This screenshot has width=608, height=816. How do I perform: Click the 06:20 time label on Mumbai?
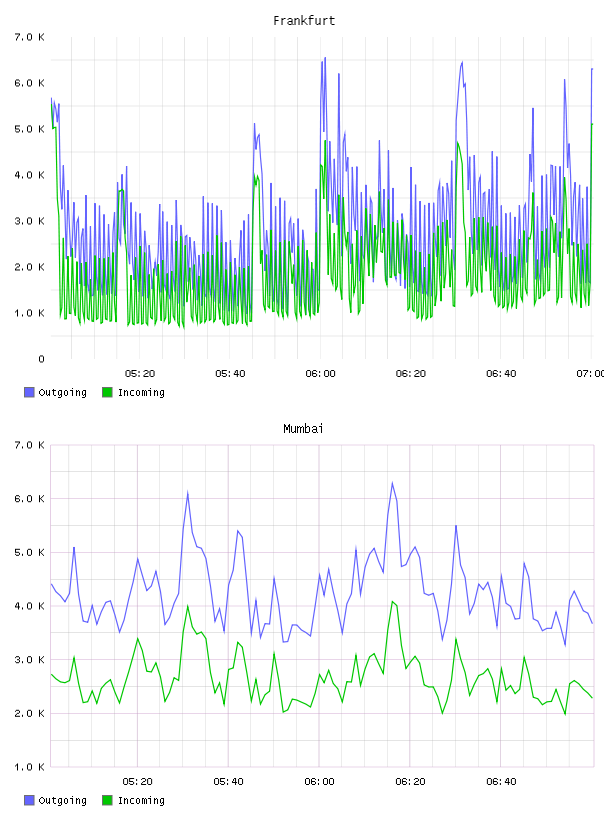pyautogui.click(x=410, y=782)
